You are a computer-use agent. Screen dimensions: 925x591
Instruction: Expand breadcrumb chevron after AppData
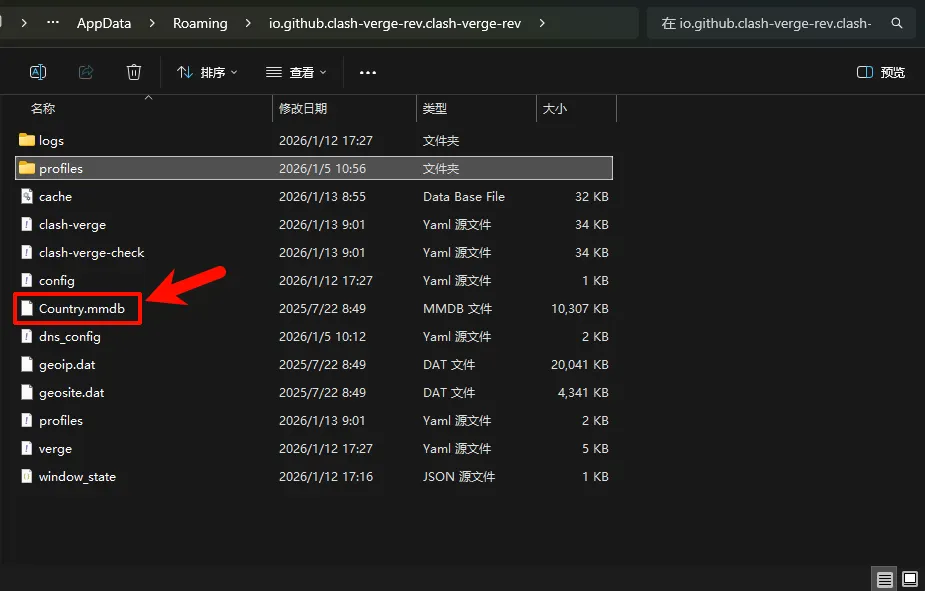(x=152, y=23)
